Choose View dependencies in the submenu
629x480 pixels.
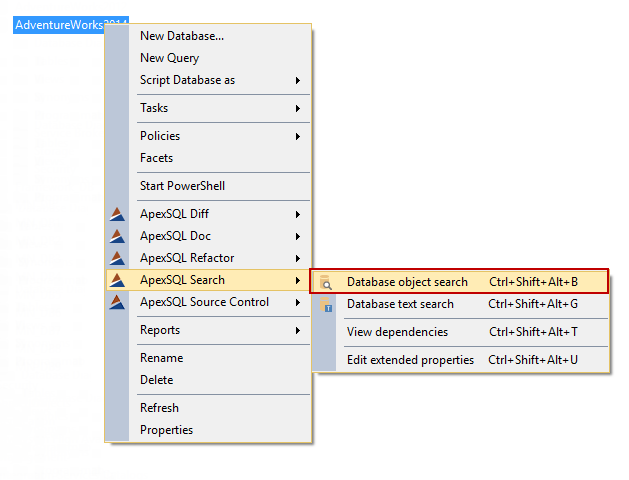(461, 332)
